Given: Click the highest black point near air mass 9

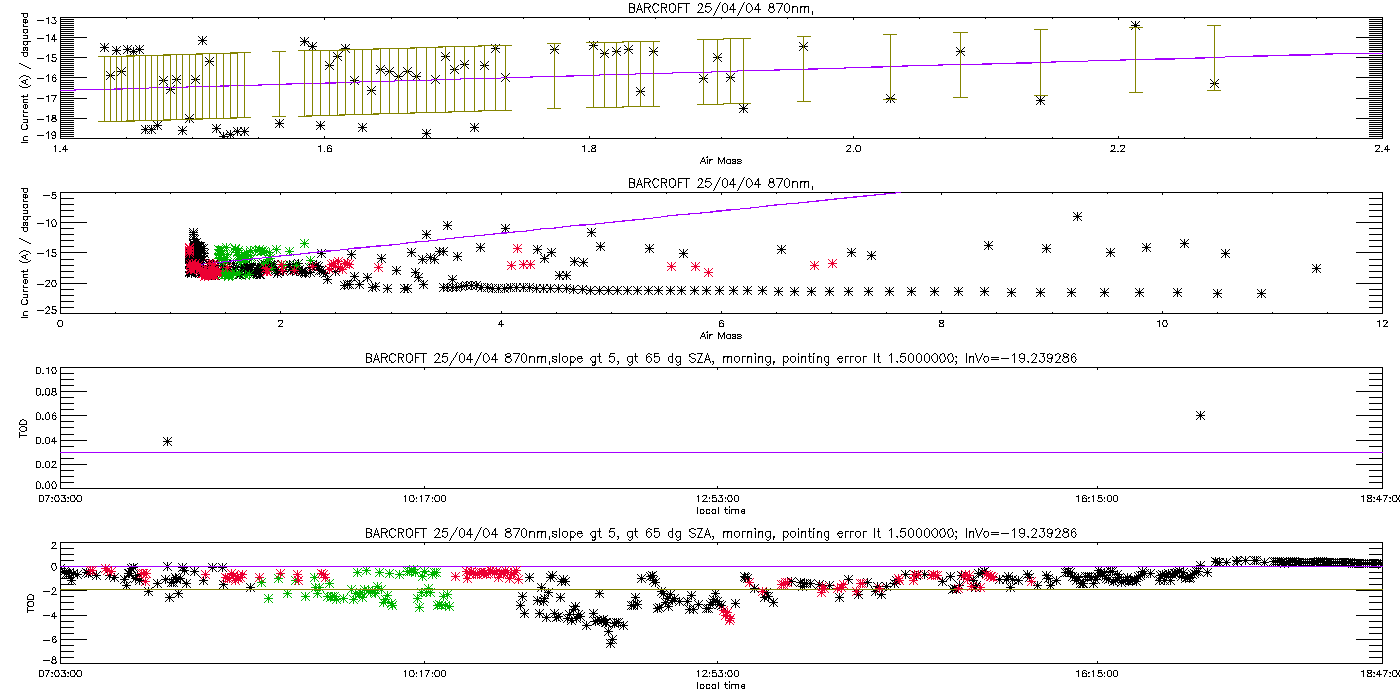Looking at the screenshot, I should (x=1077, y=216).
